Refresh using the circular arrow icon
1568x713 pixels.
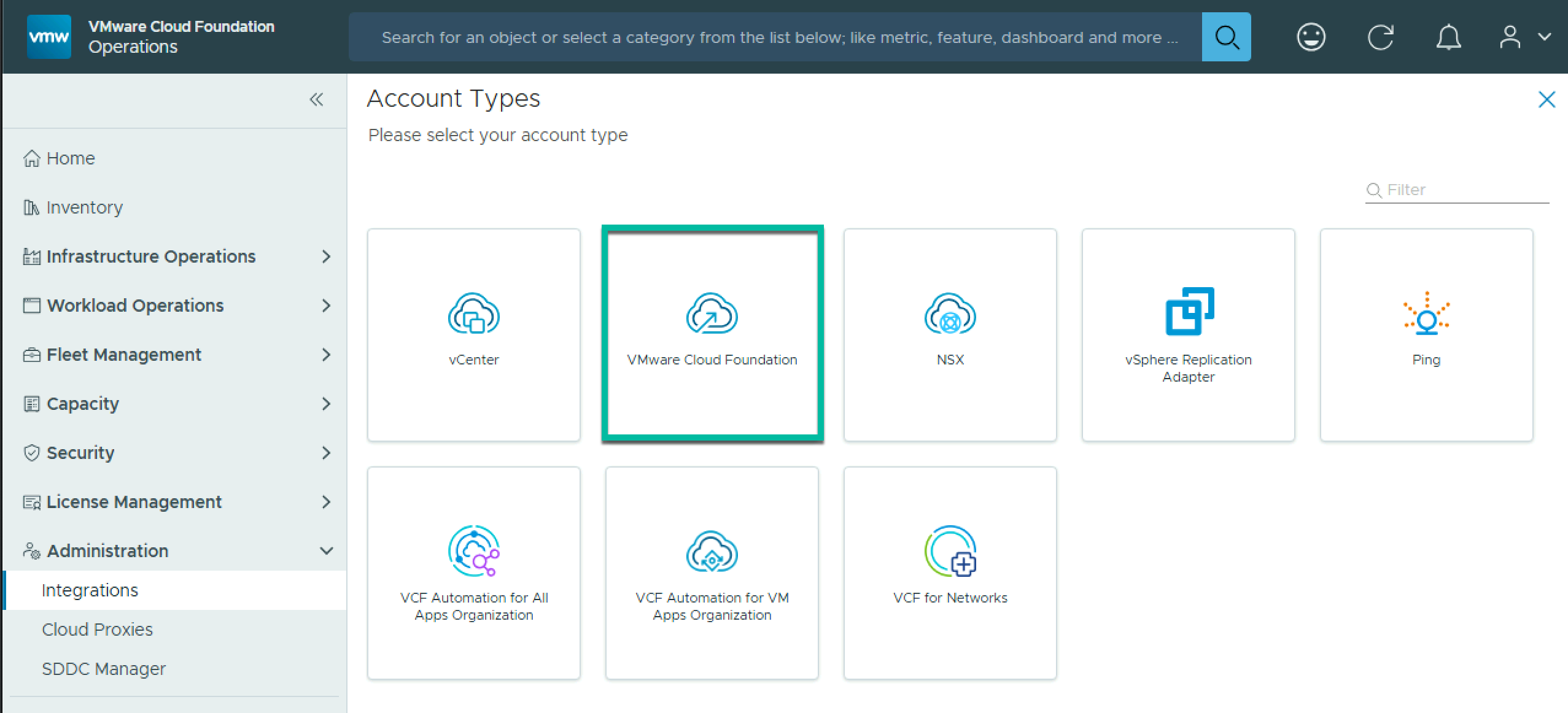pos(1380,37)
